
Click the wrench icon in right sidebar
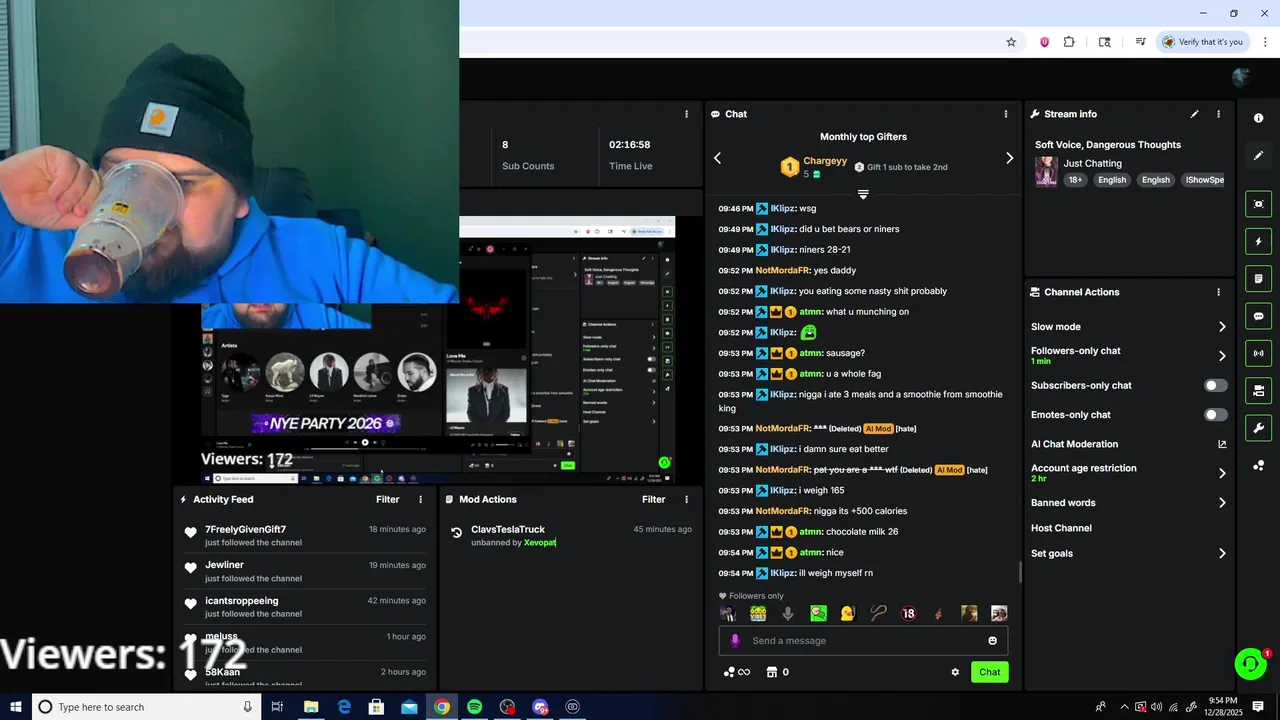click(x=1258, y=428)
